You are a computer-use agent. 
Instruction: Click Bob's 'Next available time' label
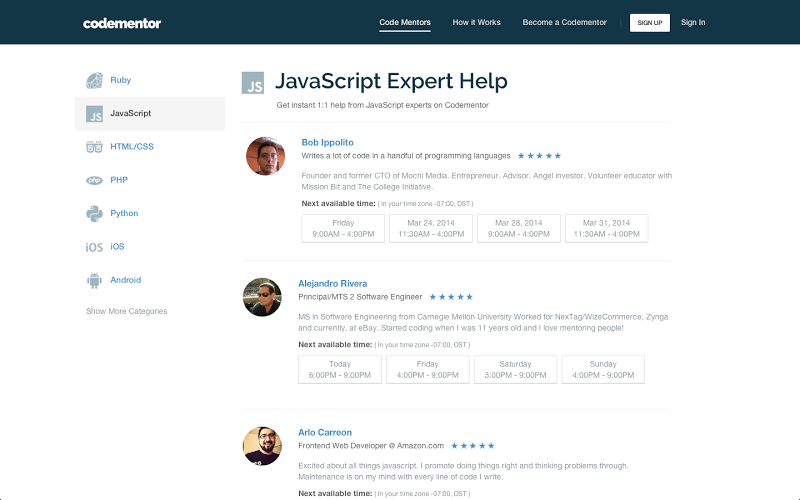click(338, 204)
